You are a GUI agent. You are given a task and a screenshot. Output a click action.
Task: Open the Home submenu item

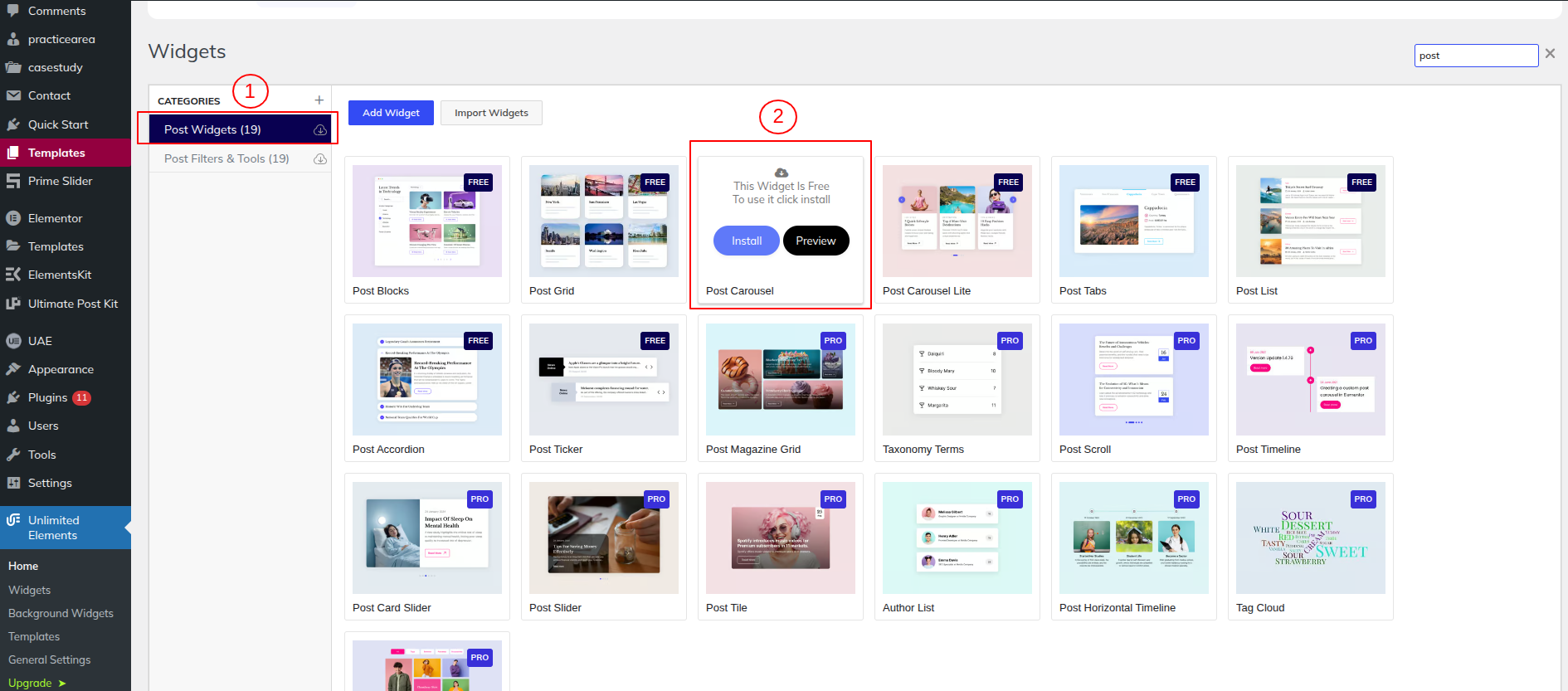(23, 566)
